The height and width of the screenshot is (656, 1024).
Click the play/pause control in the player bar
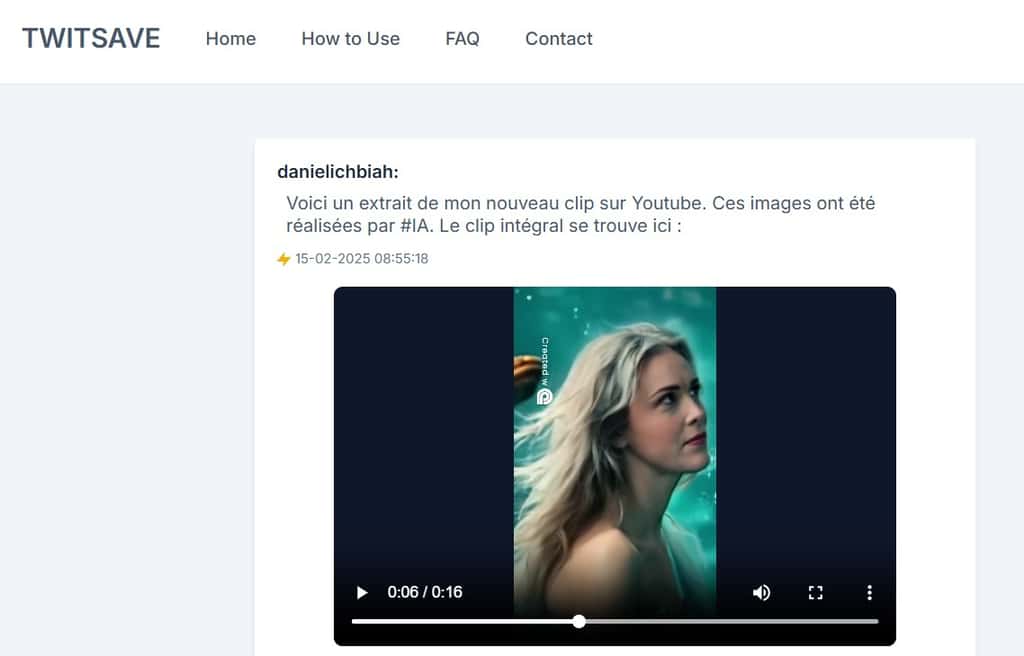click(361, 592)
